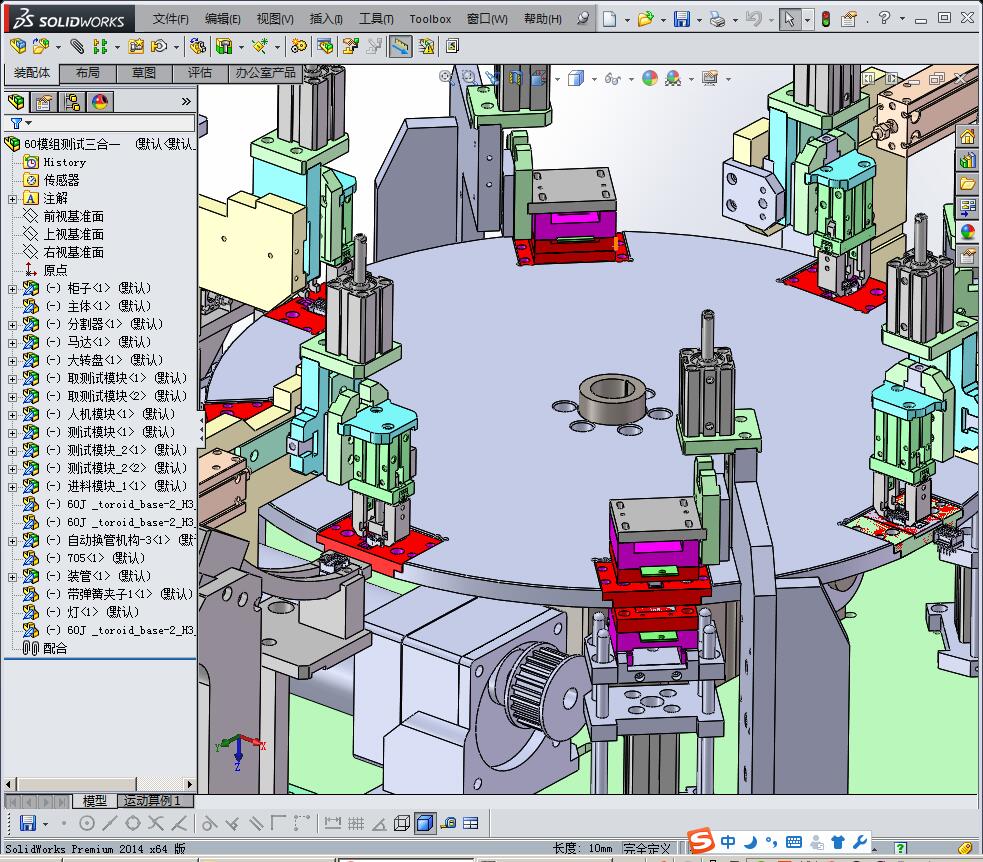Select the 原点 origin item
This screenshot has height=862, width=983.
(55, 270)
